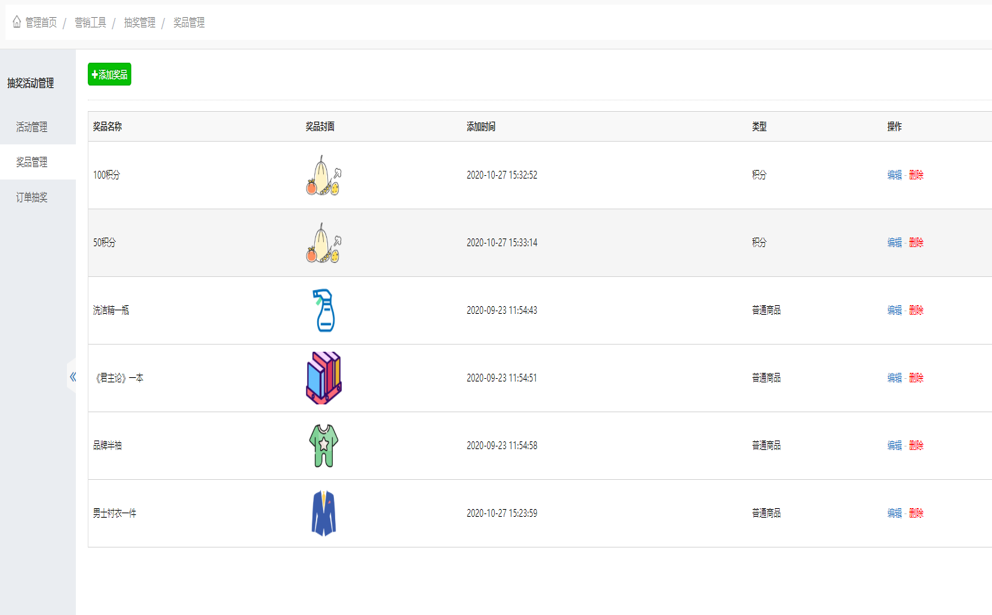The width and height of the screenshot is (992, 615).
Task: Click the books image for 《君主论》一本
Action: pos(323,378)
